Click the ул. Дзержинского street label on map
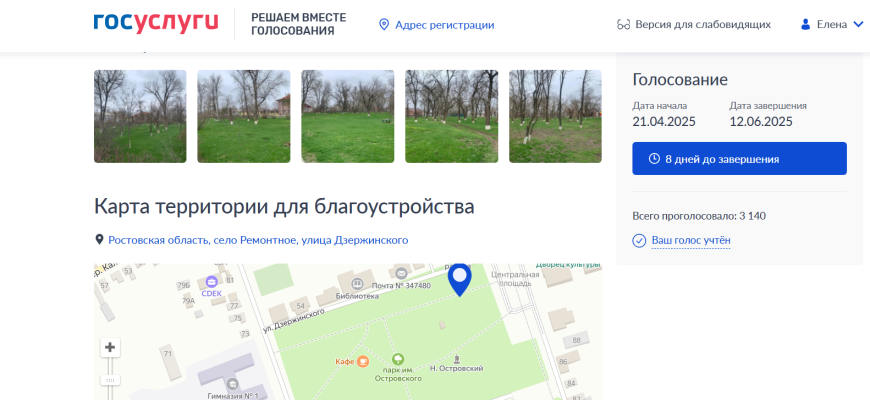The image size is (870, 400). 294,321
